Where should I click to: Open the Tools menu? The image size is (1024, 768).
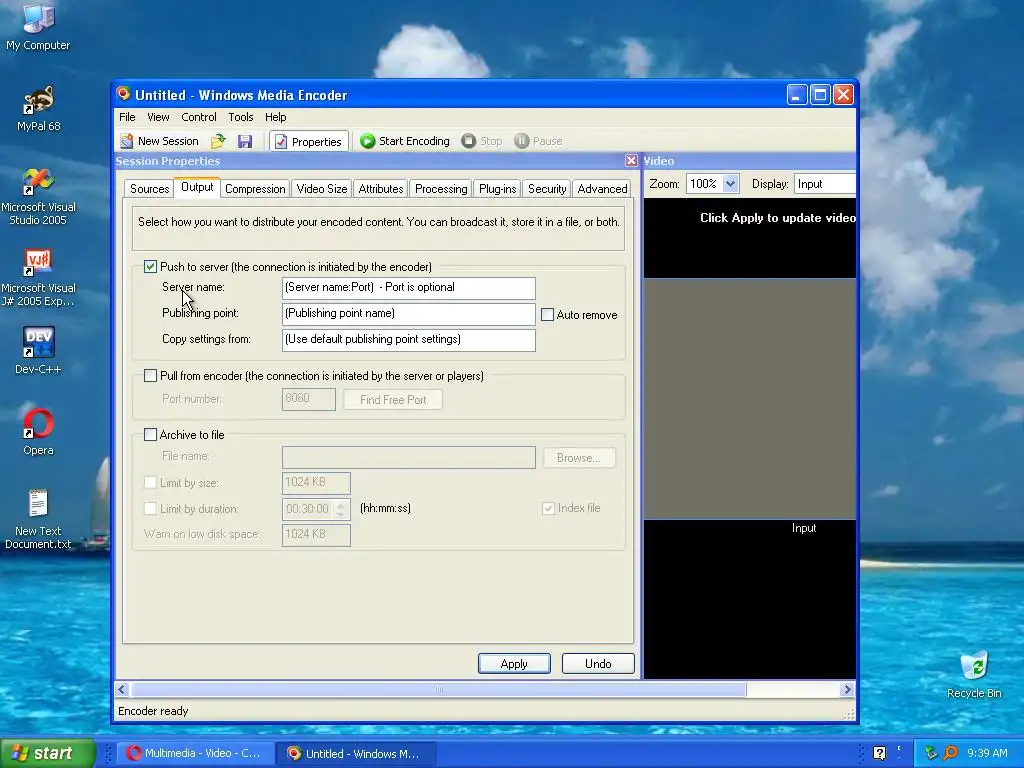click(240, 117)
